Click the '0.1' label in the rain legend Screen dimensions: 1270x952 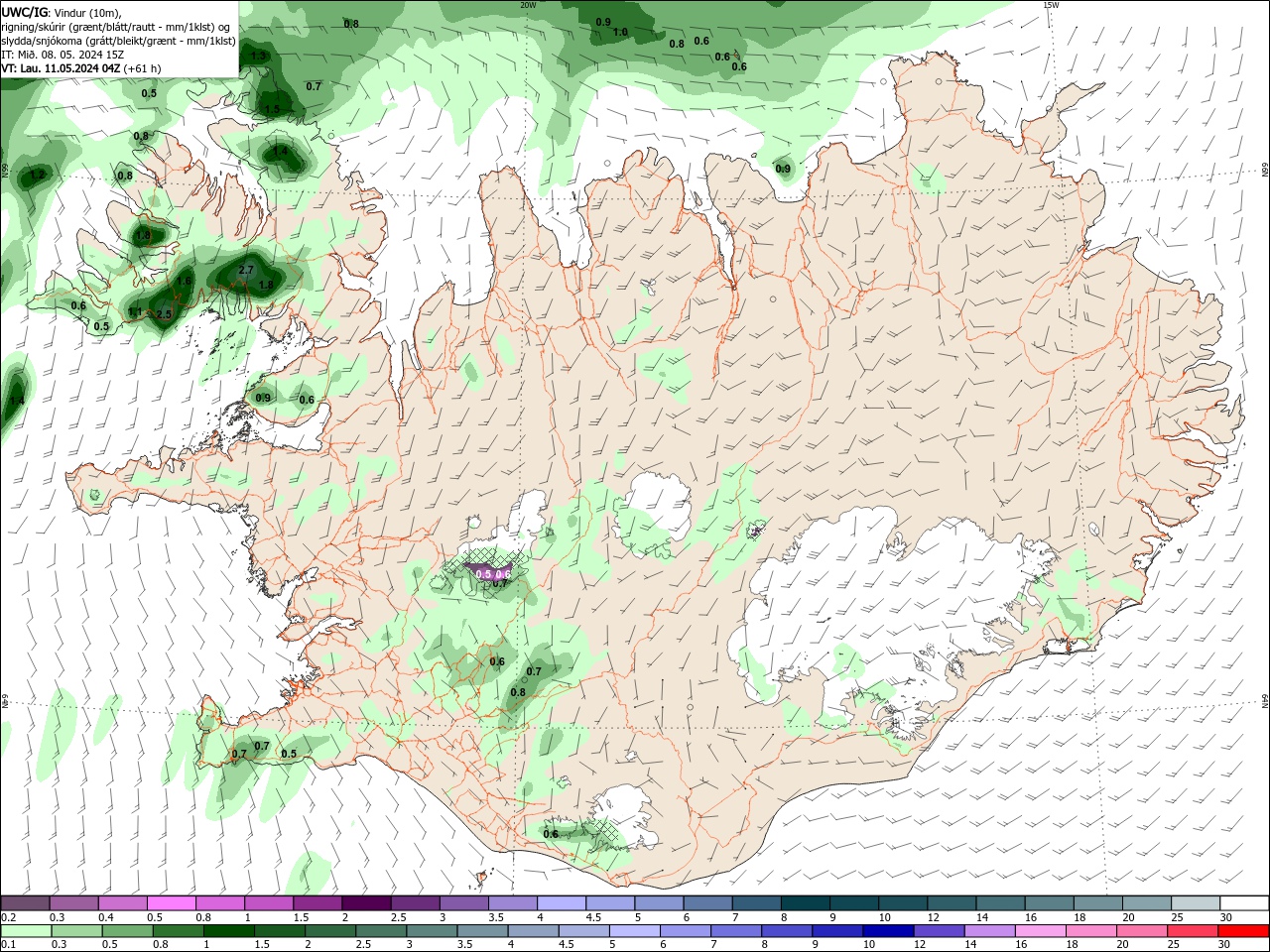(x=7, y=944)
